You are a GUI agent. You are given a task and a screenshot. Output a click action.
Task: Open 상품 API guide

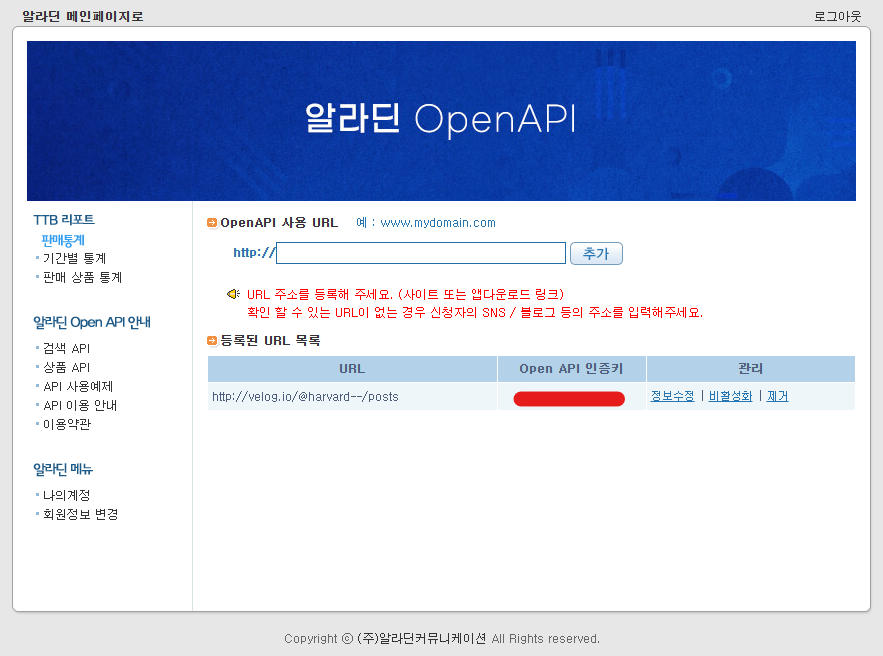coord(66,368)
